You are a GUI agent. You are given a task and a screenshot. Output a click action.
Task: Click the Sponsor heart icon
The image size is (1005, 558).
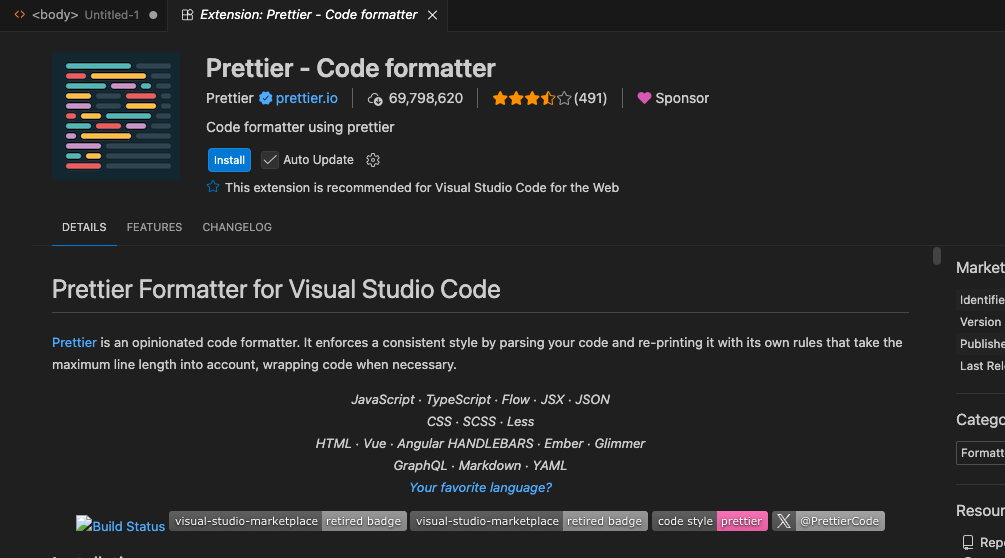point(644,98)
